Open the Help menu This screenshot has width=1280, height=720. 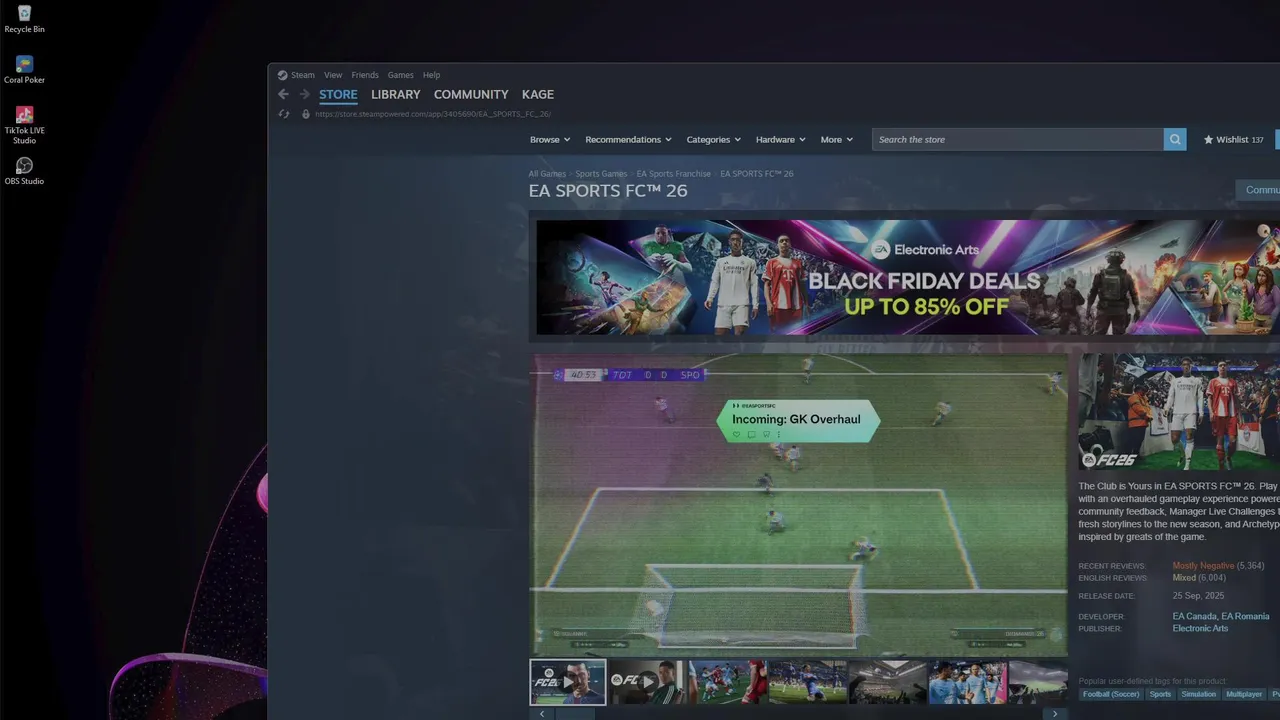tap(431, 75)
